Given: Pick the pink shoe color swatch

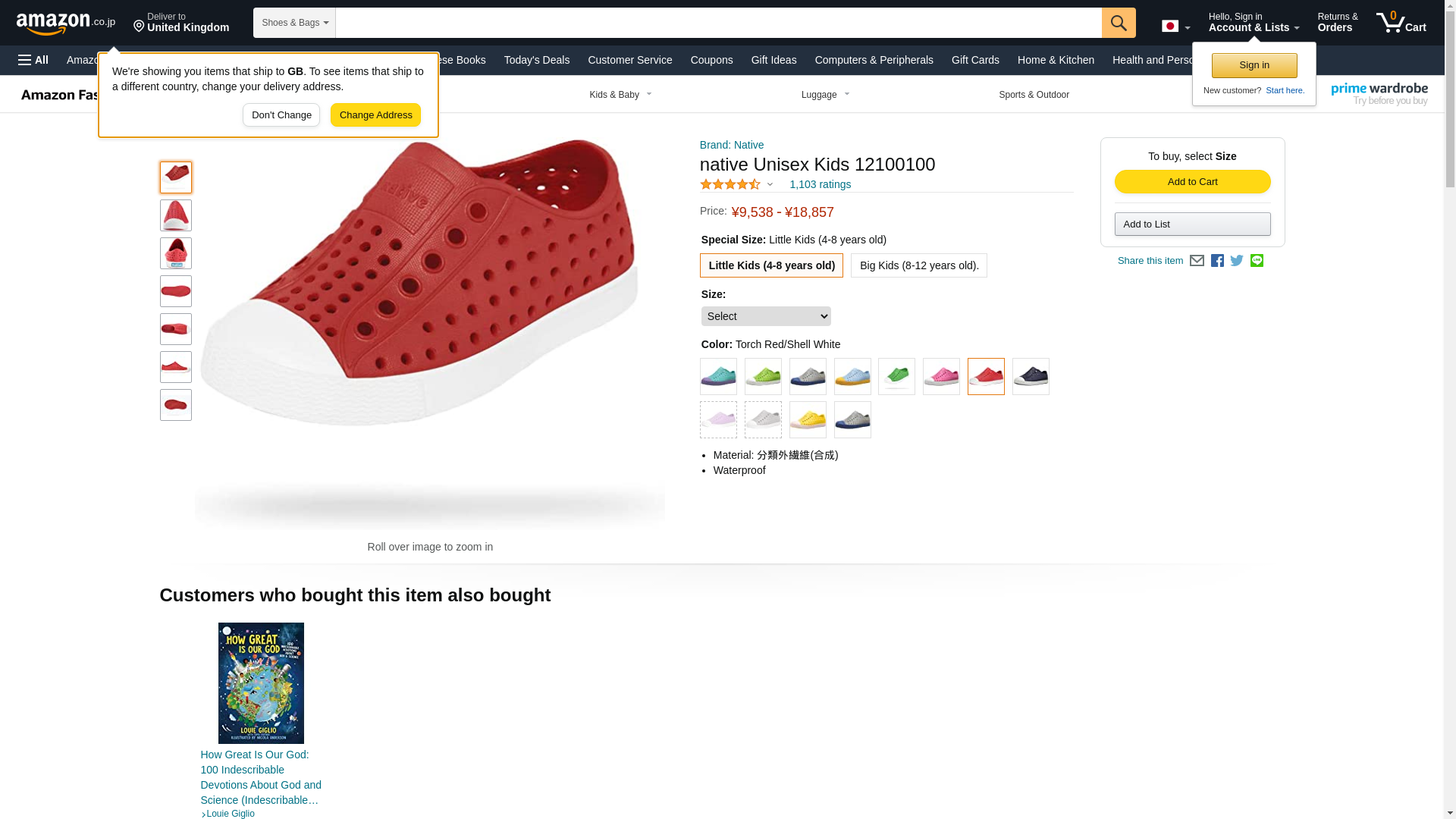Looking at the screenshot, I should tap(941, 376).
